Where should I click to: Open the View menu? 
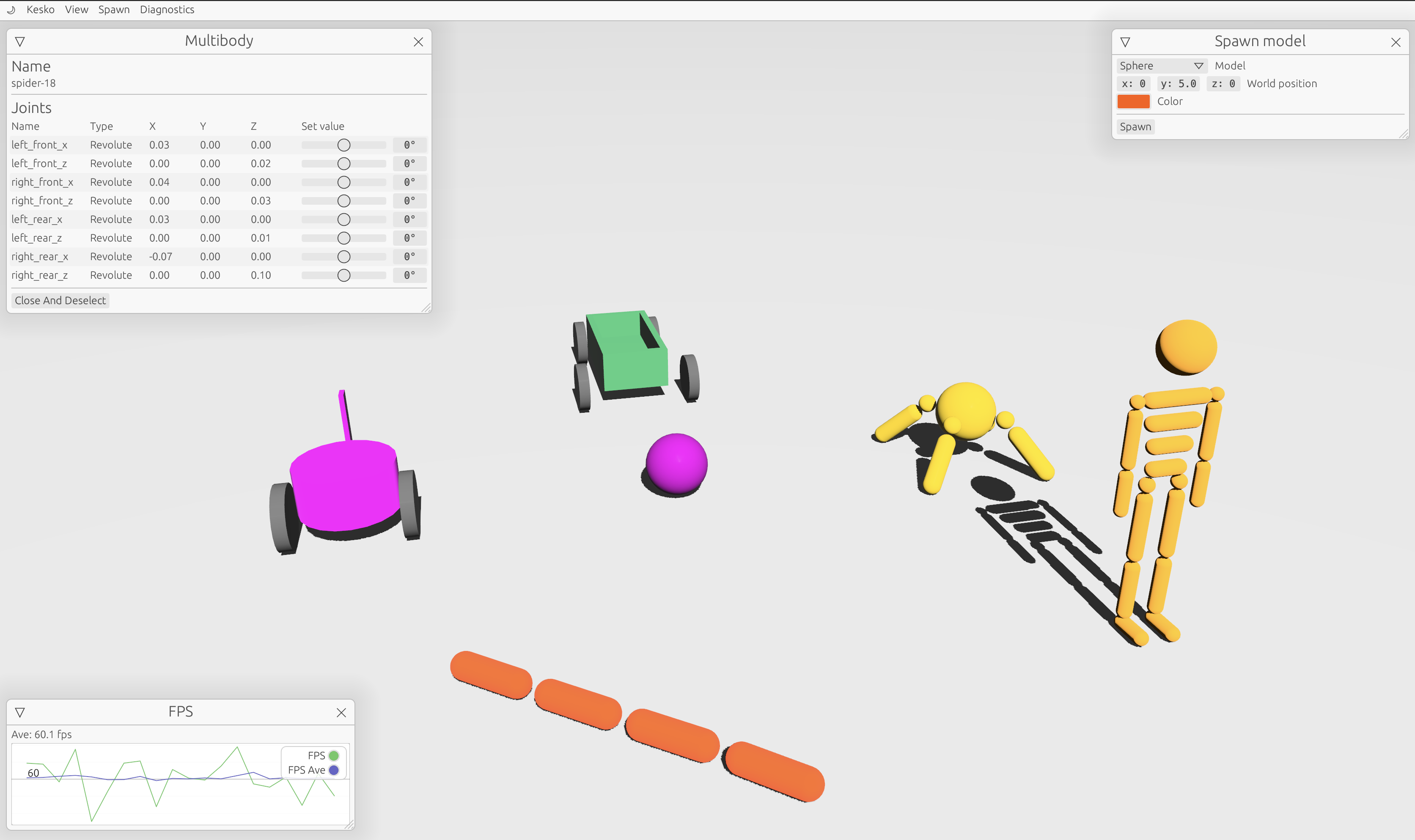coord(77,10)
